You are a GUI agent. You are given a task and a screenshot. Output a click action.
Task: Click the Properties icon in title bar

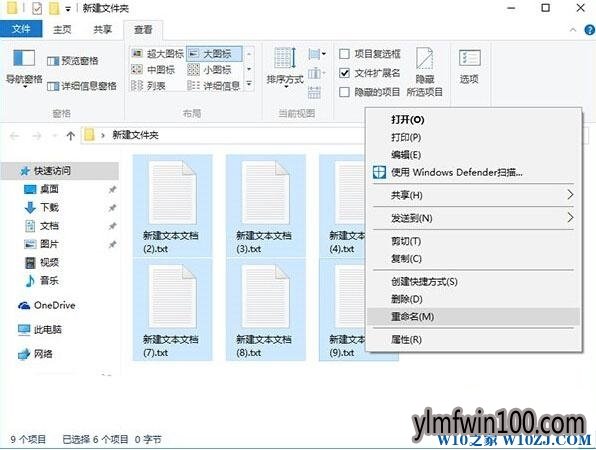[x=37, y=8]
